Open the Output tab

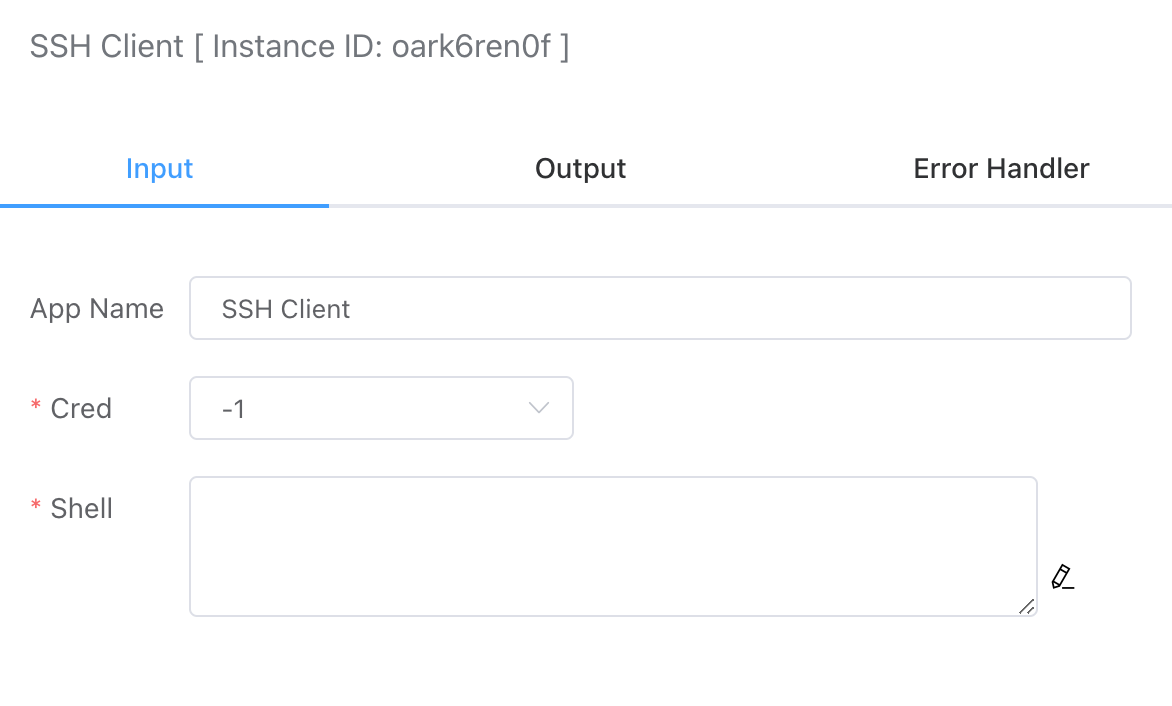[580, 168]
